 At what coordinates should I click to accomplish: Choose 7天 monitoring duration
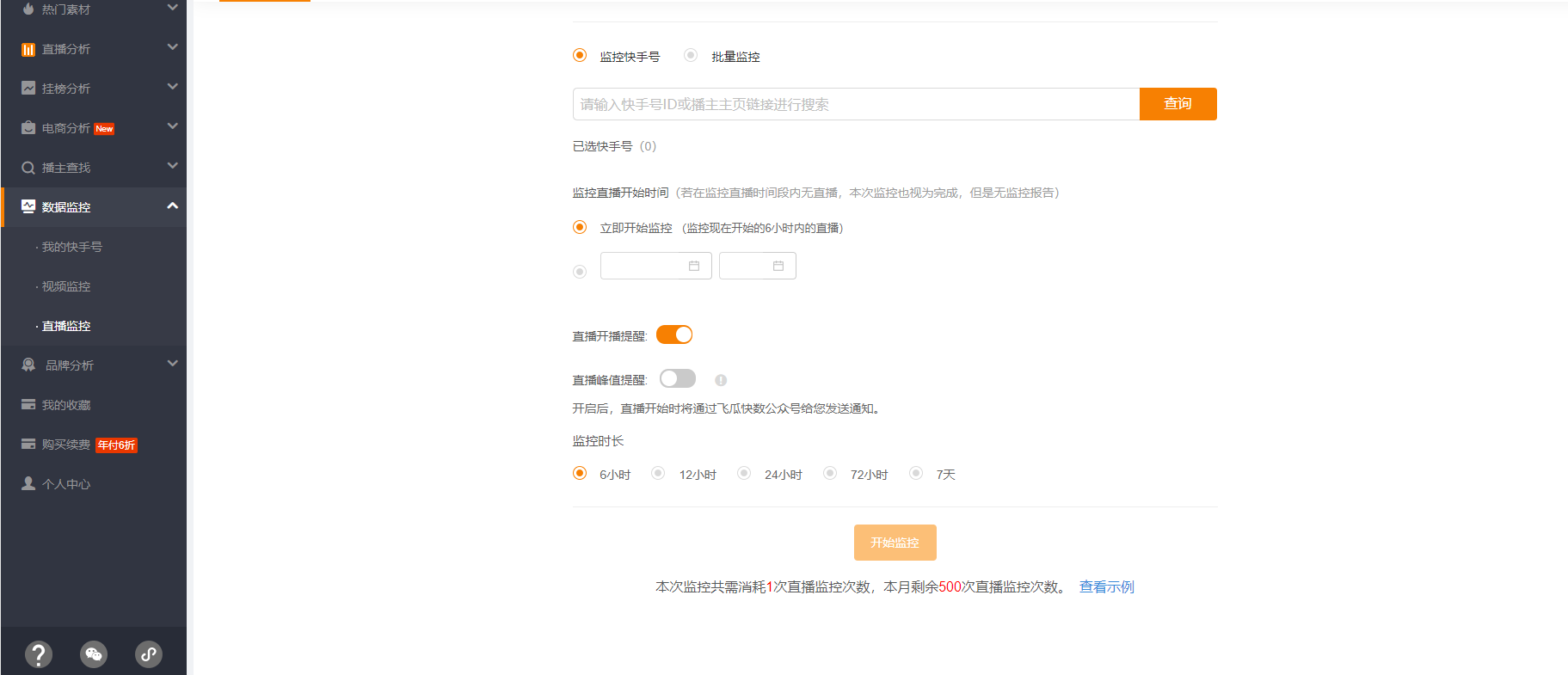coord(916,473)
